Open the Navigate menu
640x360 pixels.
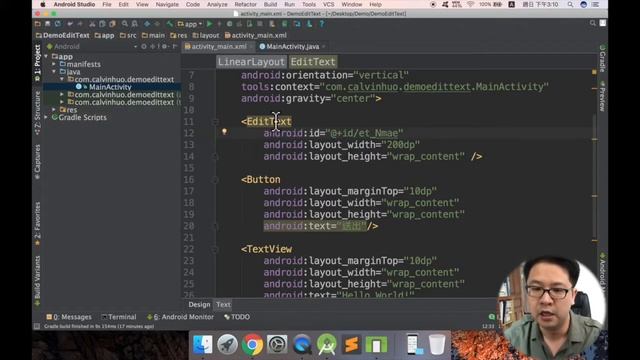(x=167, y=4)
